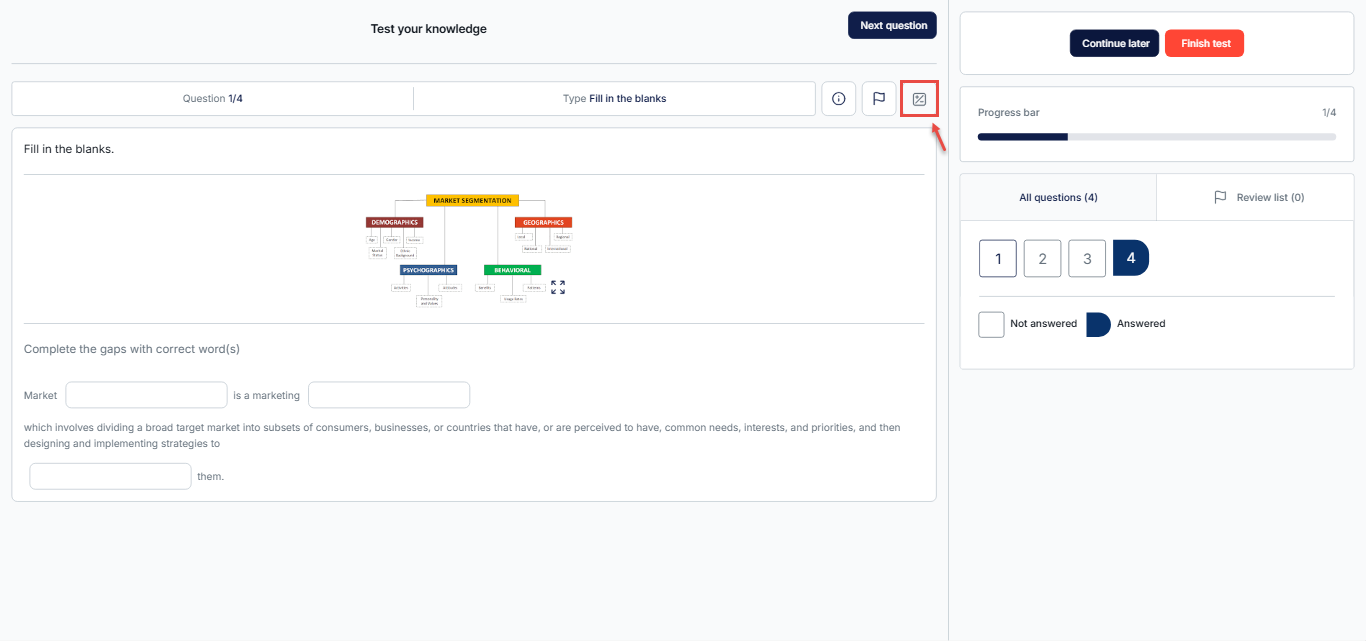The height and width of the screenshot is (641, 1366).
Task: Click the test progress bar
Action: pyautogui.click(x=1156, y=137)
